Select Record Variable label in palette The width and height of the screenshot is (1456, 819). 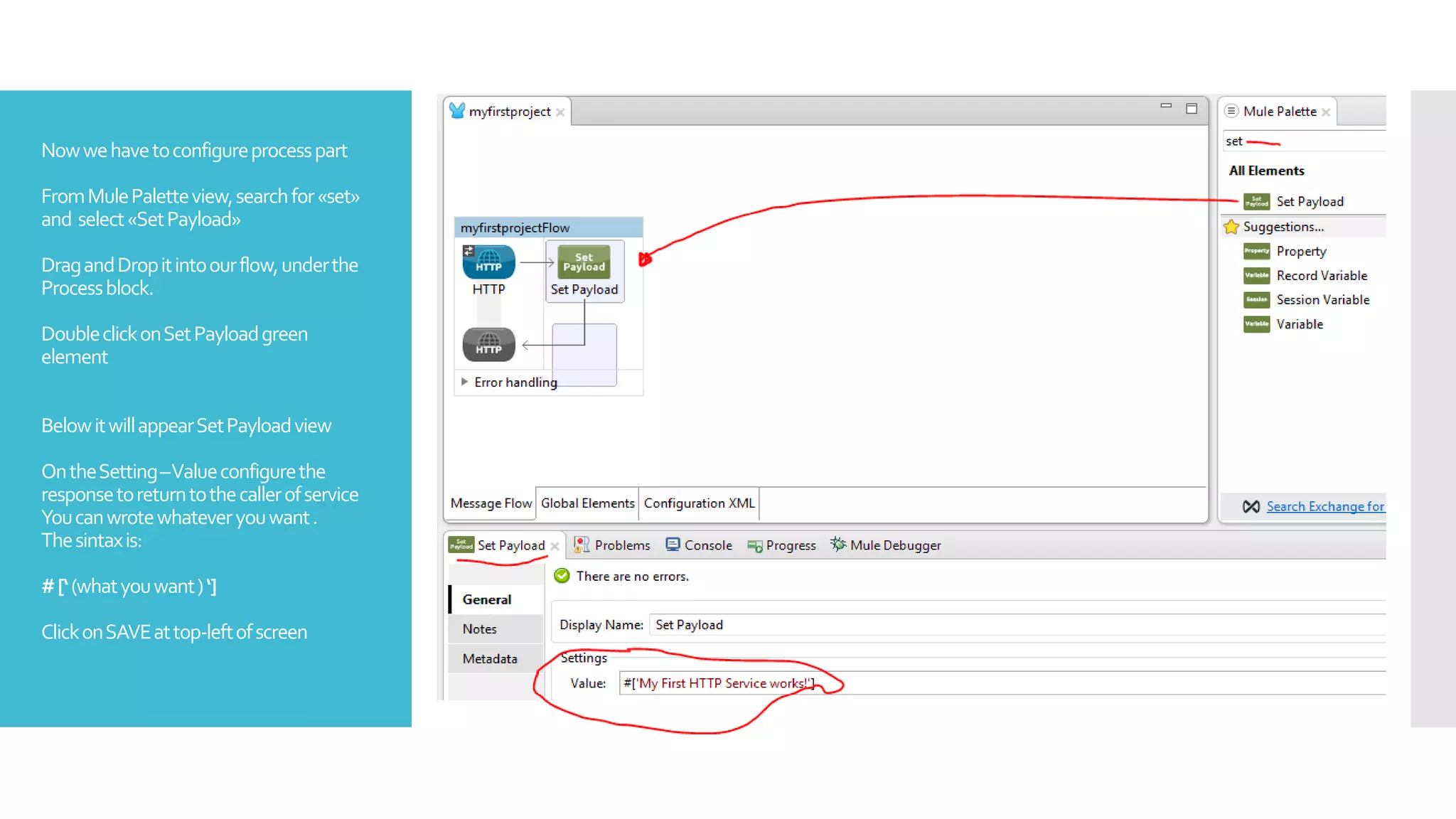point(1322,275)
